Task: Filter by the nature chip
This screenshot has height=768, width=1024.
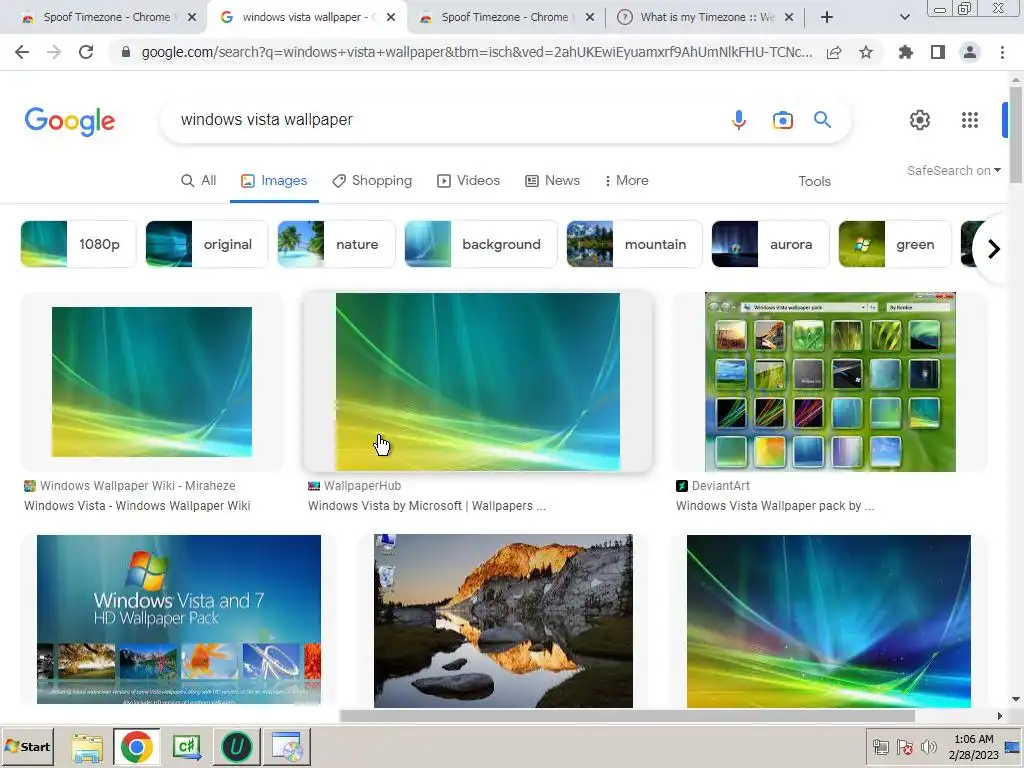Action: pyautogui.click(x=336, y=244)
